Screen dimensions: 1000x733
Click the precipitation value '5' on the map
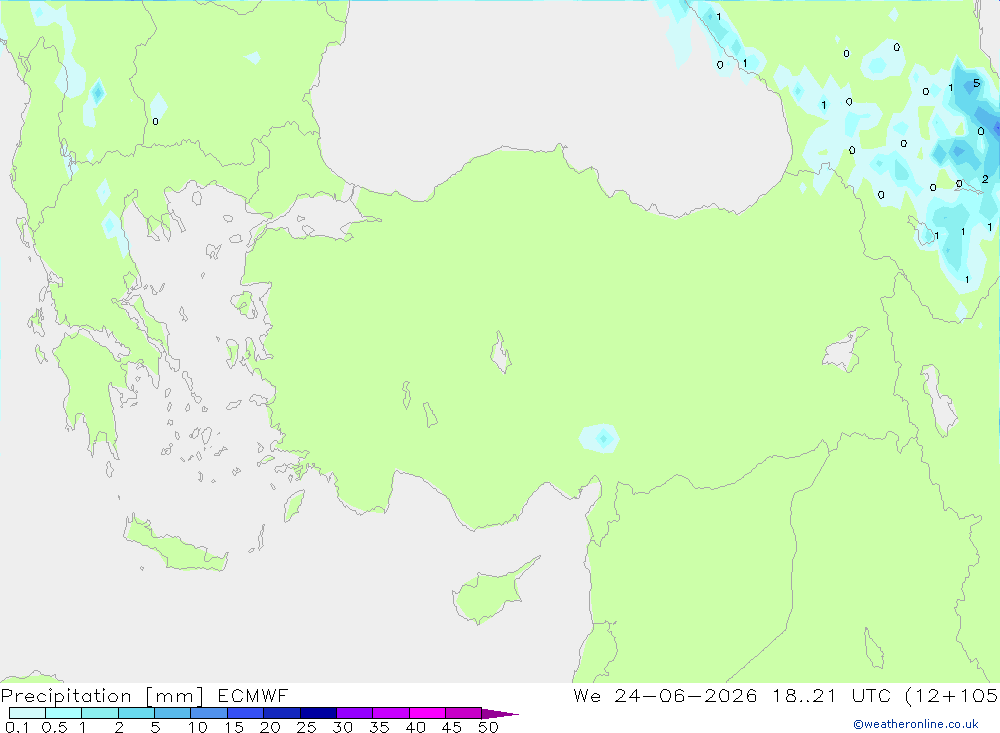click(x=976, y=84)
